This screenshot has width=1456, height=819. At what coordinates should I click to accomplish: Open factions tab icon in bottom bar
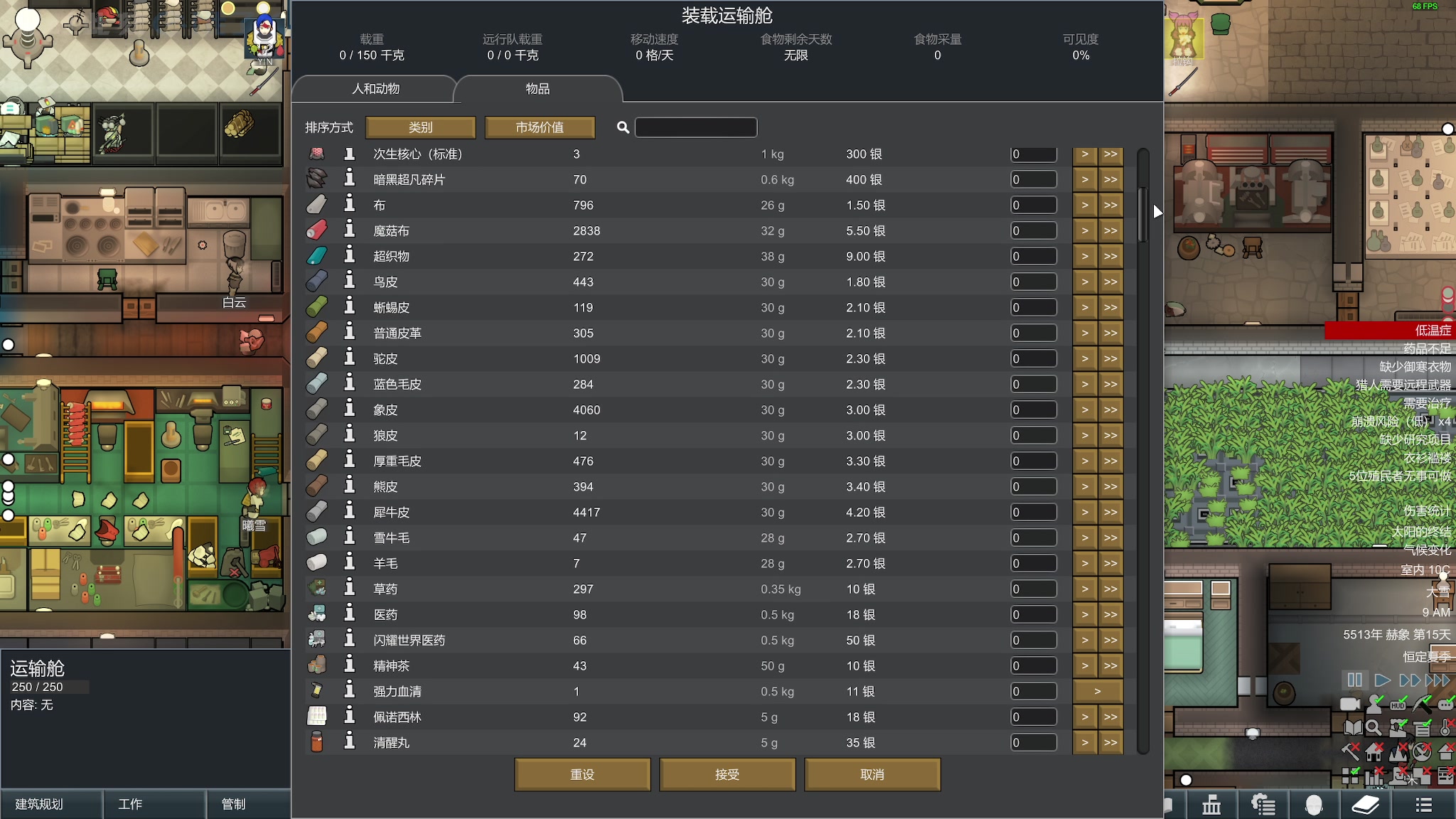[x=1211, y=805]
